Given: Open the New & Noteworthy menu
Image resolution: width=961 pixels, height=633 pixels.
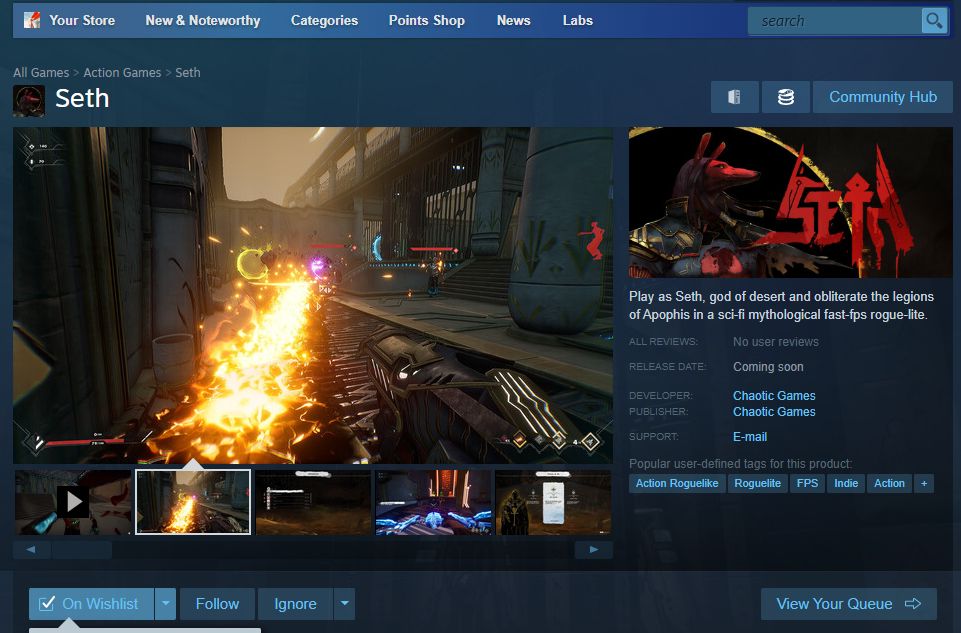Looking at the screenshot, I should coord(203,20).
